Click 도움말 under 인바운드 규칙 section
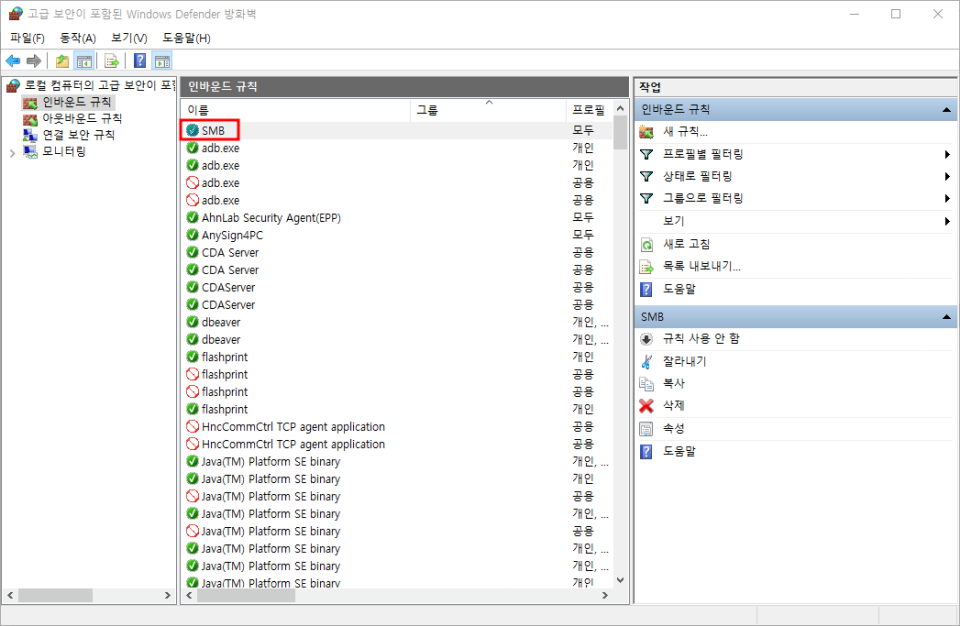This screenshot has height=626, width=960. (680, 289)
